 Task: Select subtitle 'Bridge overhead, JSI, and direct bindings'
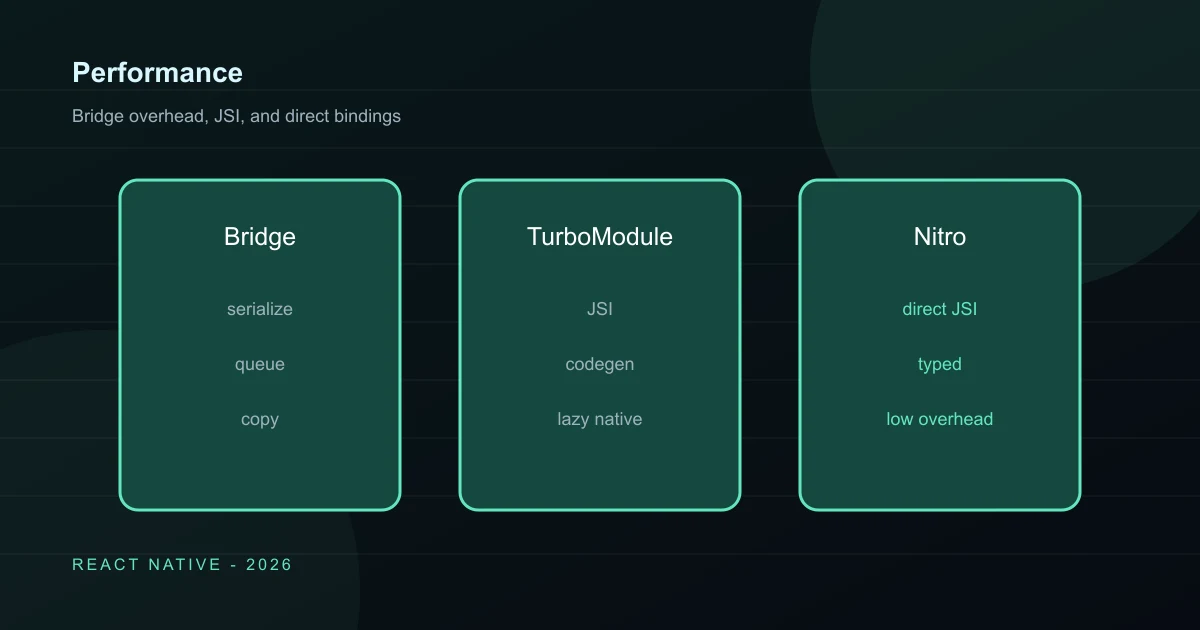pyautogui.click(x=236, y=116)
